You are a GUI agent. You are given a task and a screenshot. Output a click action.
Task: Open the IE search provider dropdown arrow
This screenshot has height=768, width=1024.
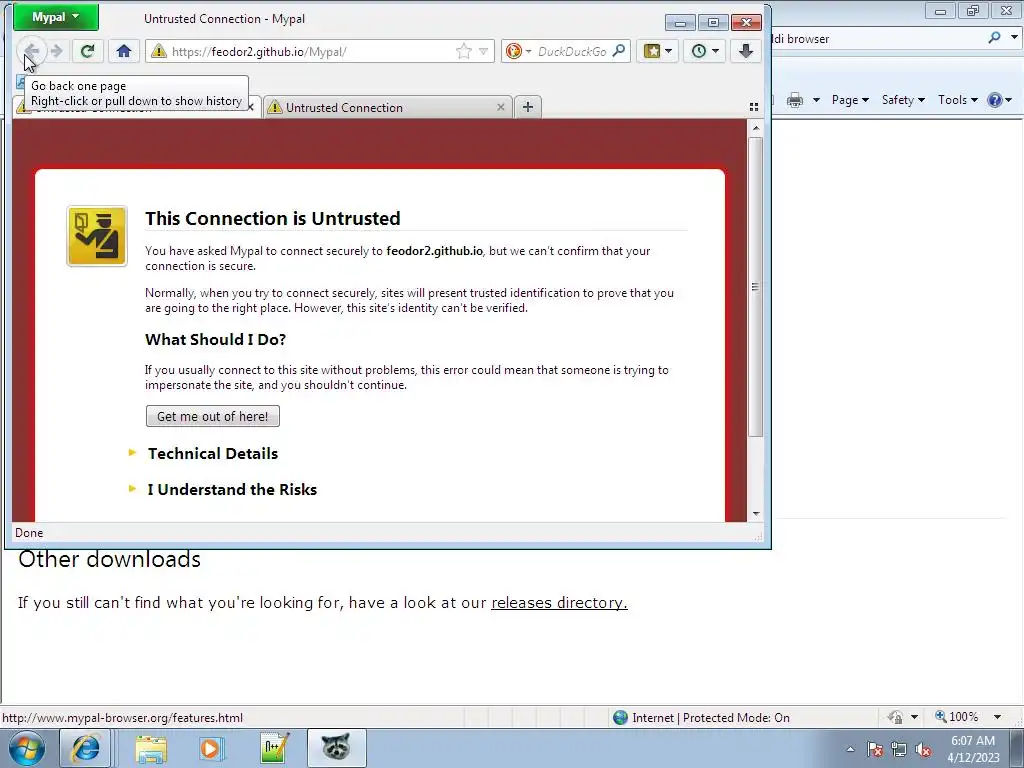pos(1014,38)
